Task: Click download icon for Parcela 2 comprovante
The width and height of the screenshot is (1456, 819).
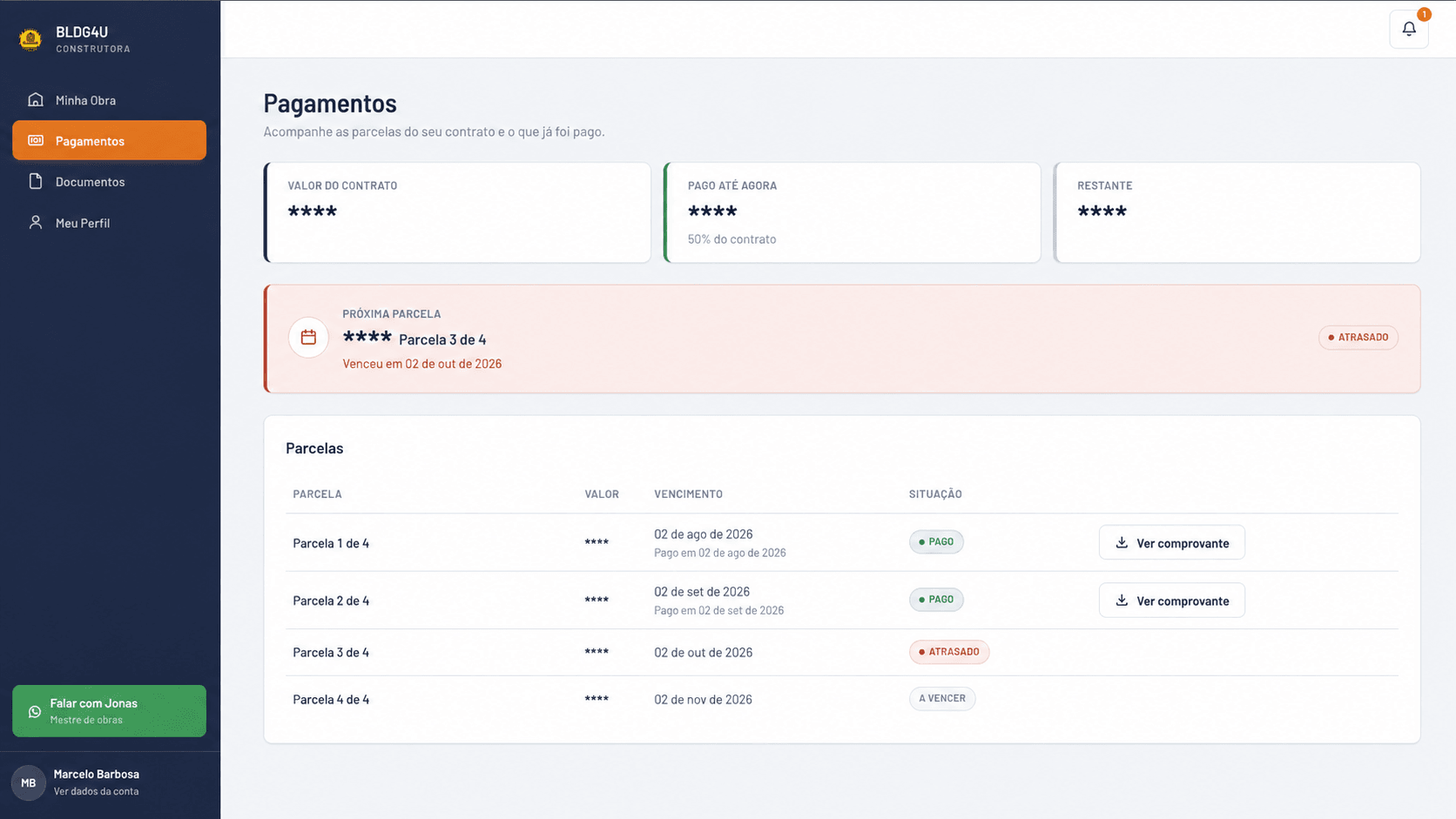Action: 1122,600
